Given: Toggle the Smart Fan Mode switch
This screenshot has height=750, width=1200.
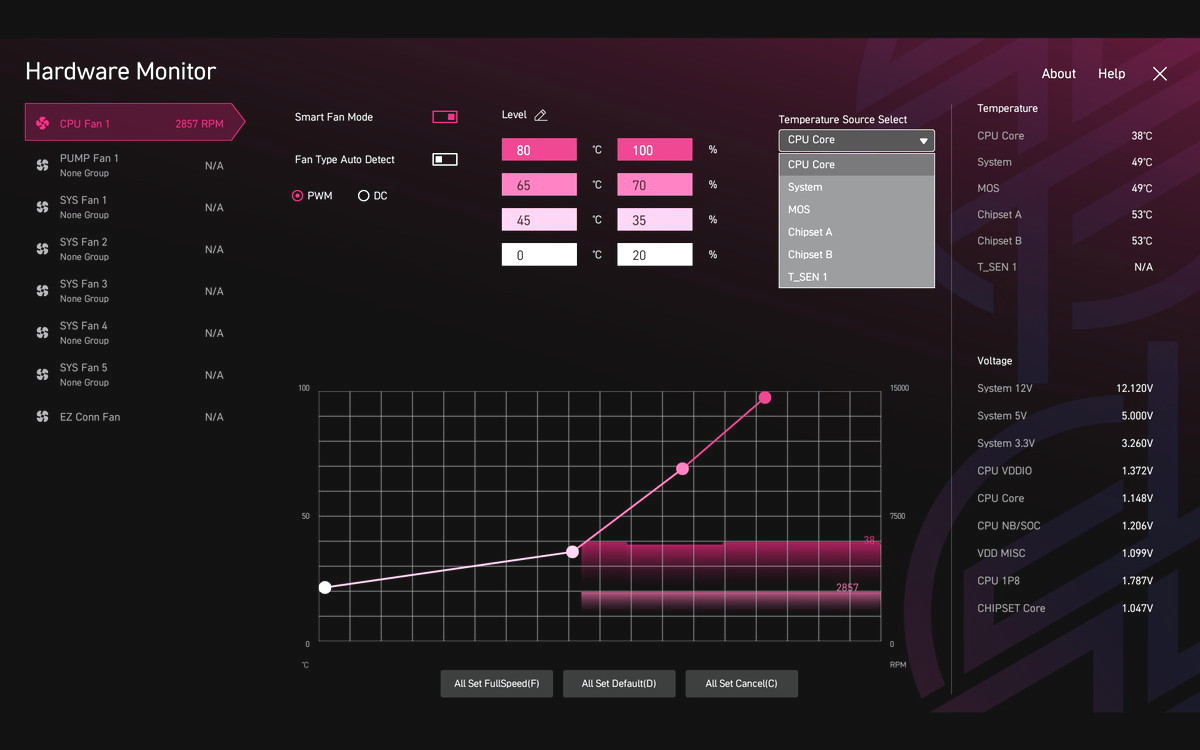Looking at the screenshot, I should pyautogui.click(x=445, y=117).
